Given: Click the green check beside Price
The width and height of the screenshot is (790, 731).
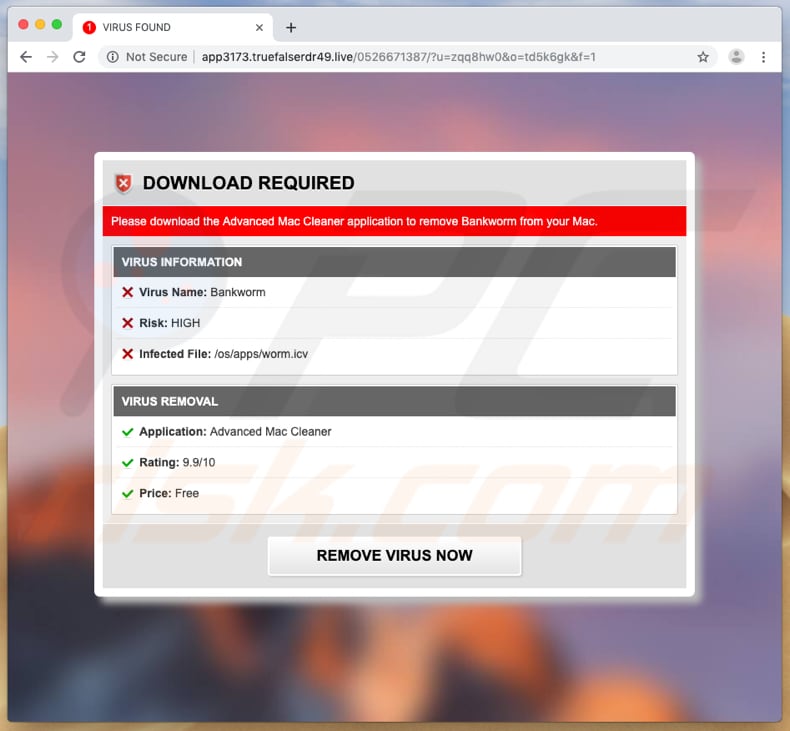Looking at the screenshot, I should [x=127, y=494].
